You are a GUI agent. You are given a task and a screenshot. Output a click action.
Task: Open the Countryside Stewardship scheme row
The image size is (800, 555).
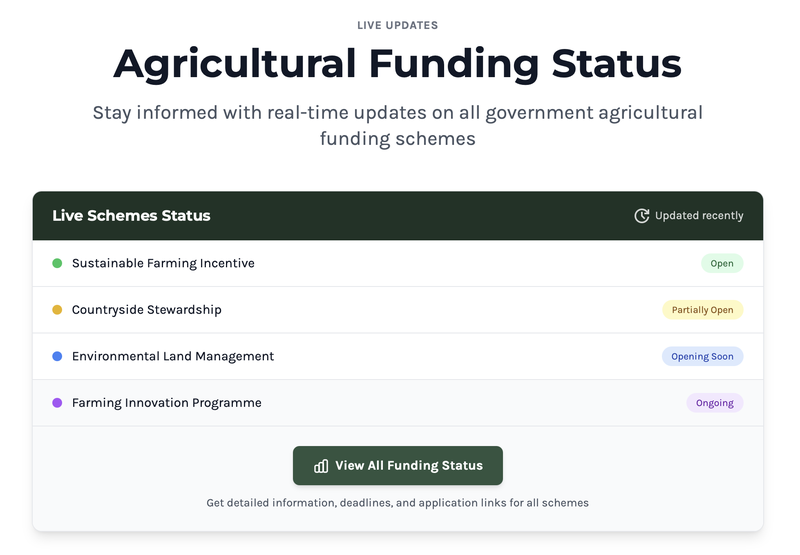click(x=147, y=310)
